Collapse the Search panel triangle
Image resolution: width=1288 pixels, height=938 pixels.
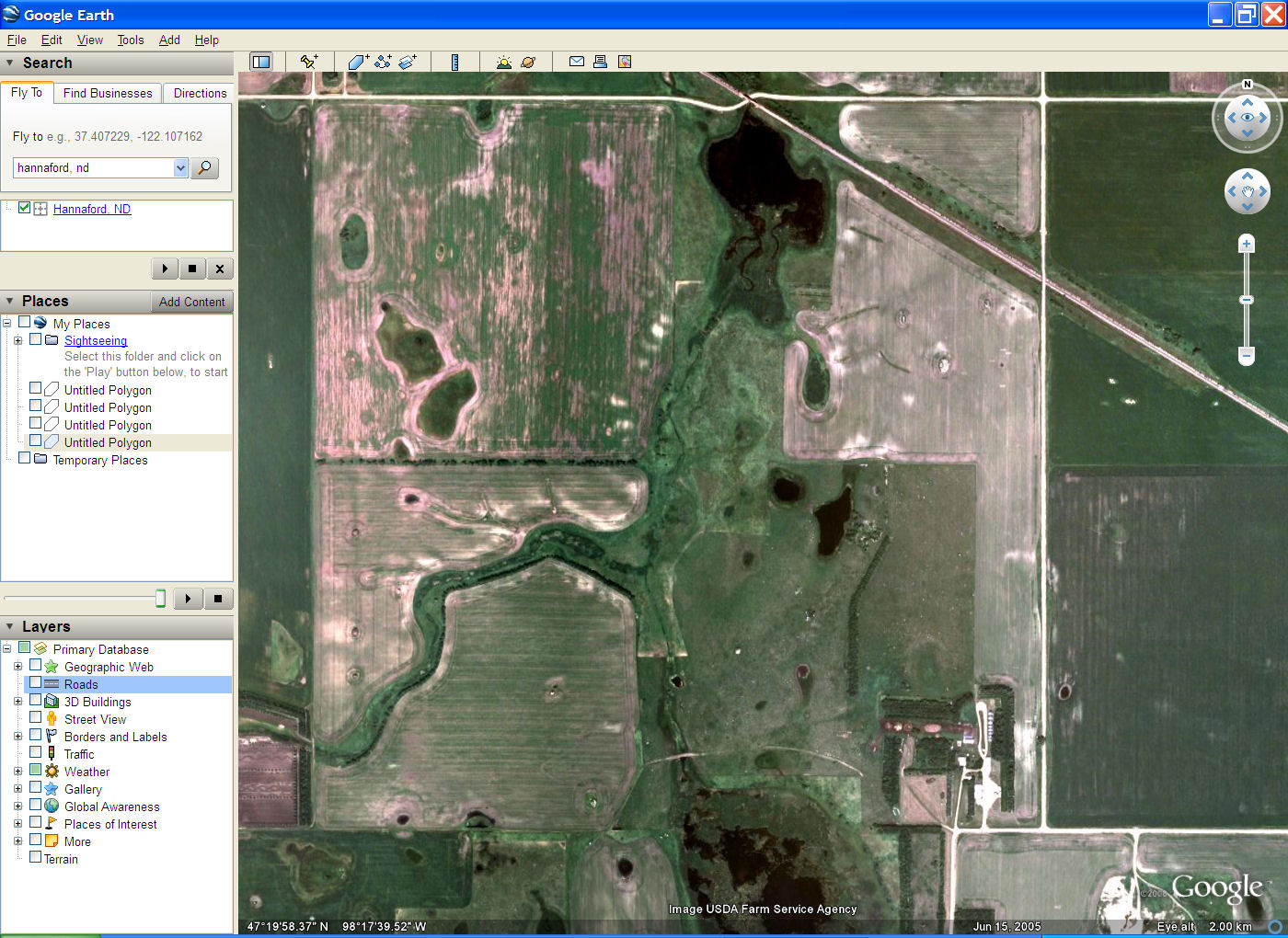coord(10,63)
